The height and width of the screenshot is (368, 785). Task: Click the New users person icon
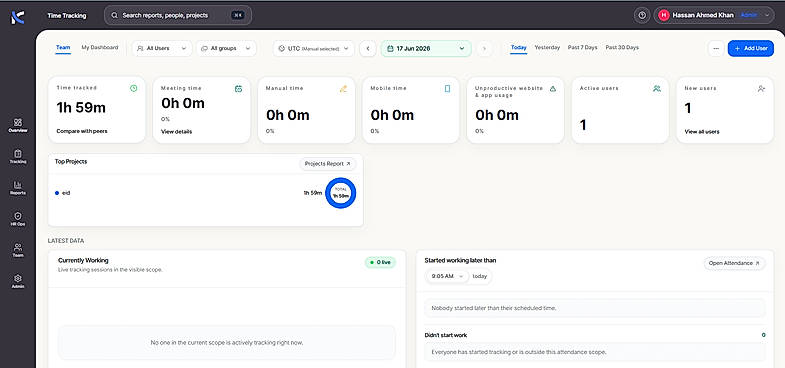(x=761, y=89)
